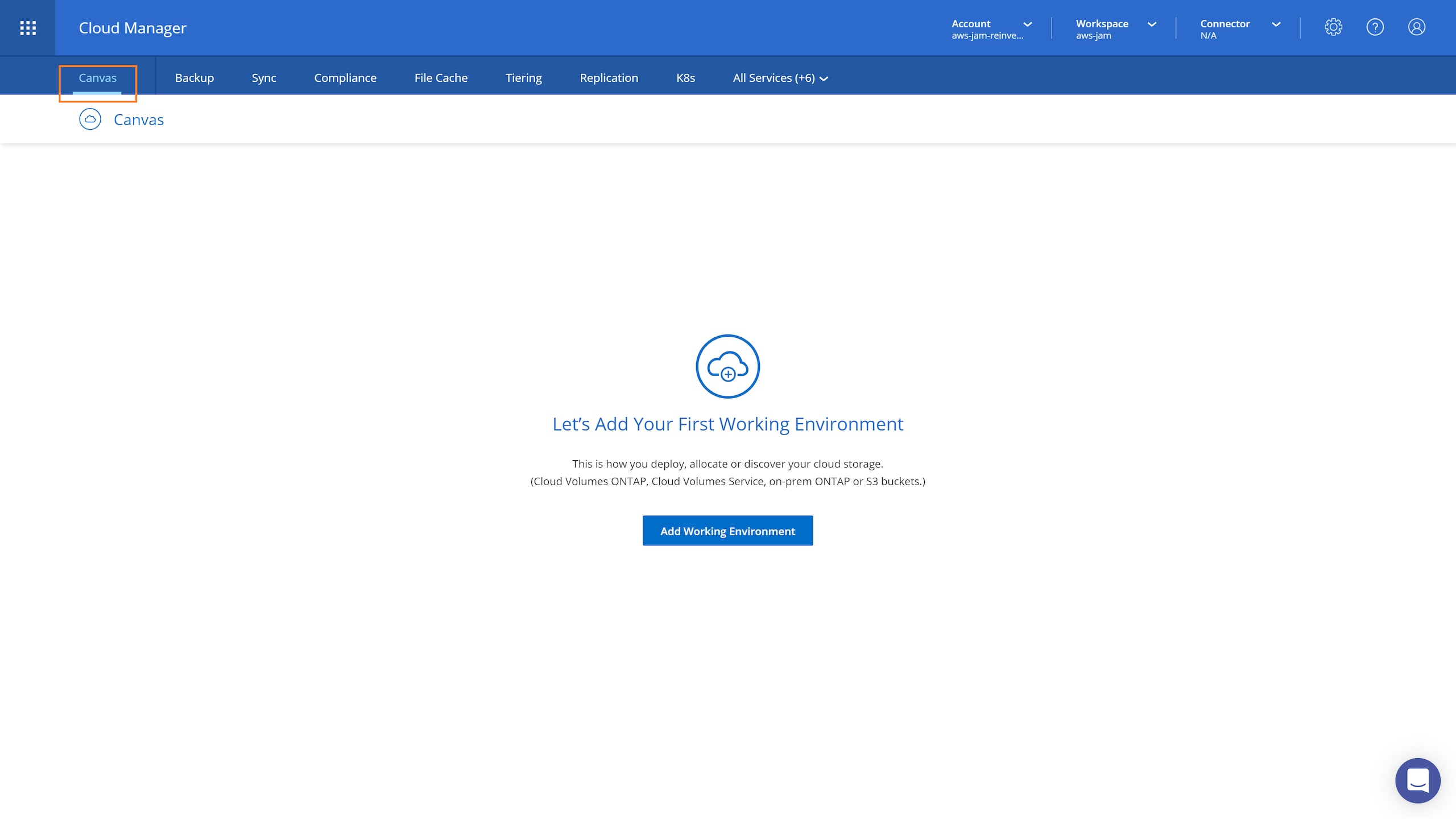The width and height of the screenshot is (1456, 819).
Task: Expand the Connector dropdown
Action: coord(1240,28)
